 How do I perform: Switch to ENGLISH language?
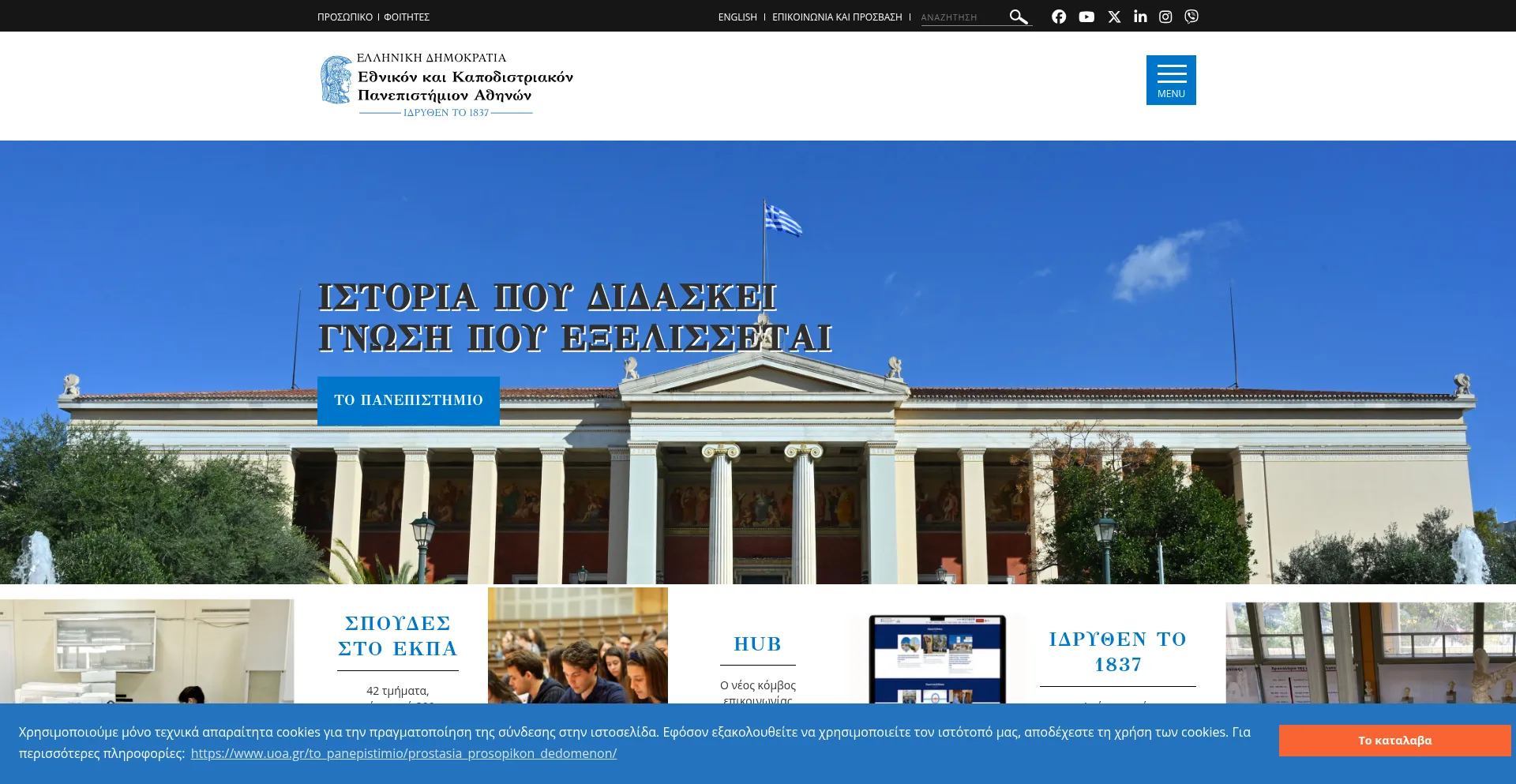pos(737,17)
